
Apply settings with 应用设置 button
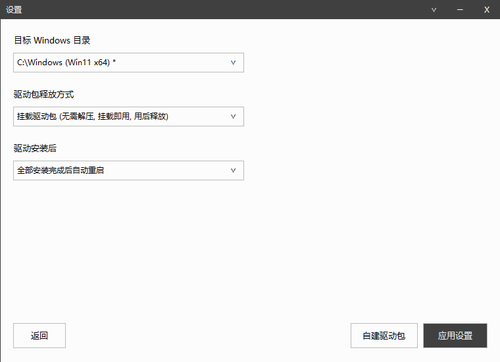[455, 335]
